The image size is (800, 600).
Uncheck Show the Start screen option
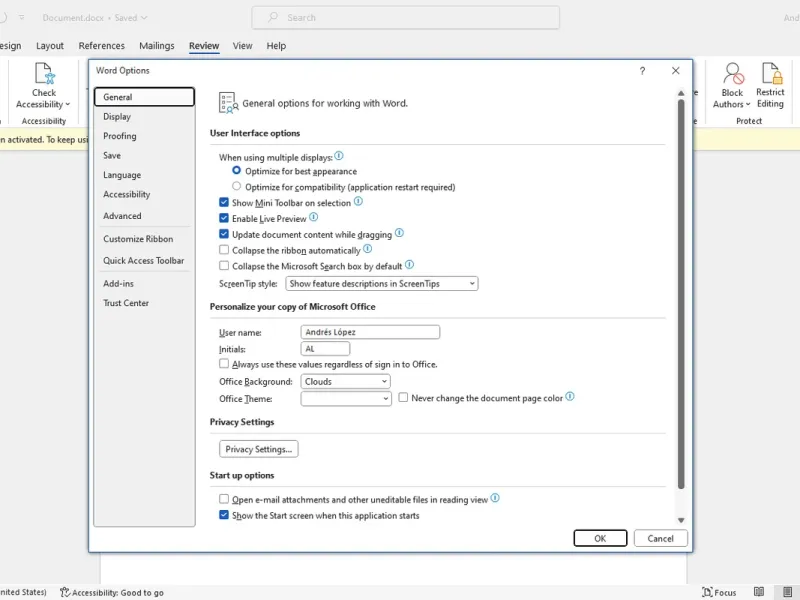[x=223, y=514]
